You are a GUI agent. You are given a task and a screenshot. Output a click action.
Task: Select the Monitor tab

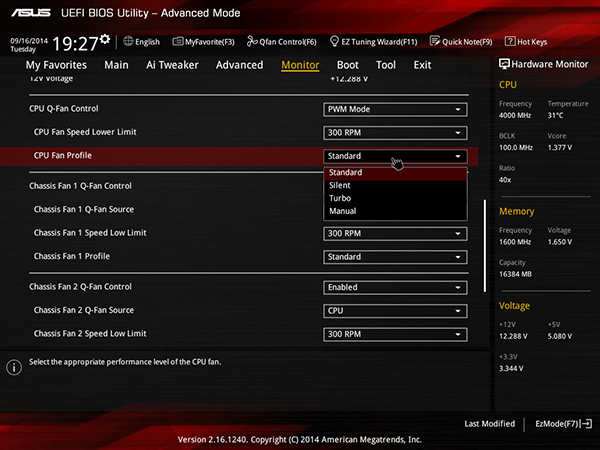coord(300,65)
